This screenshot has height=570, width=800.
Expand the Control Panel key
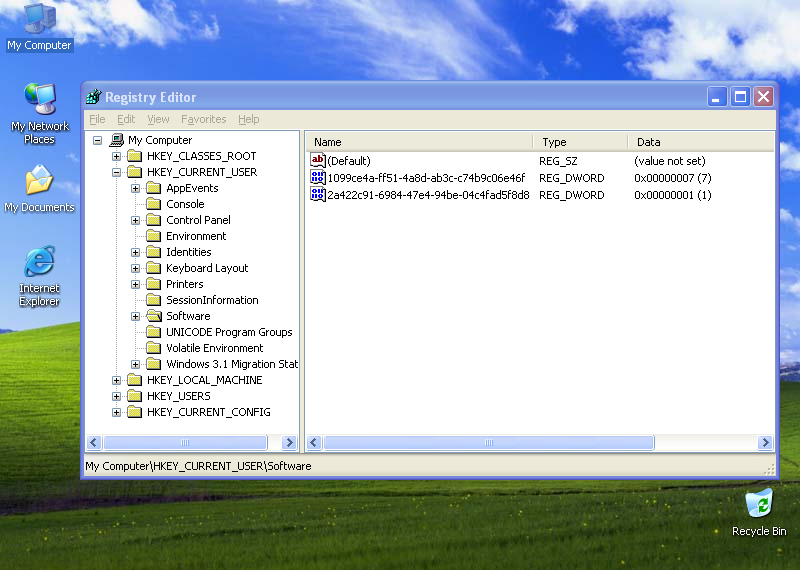click(x=135, y=220)
